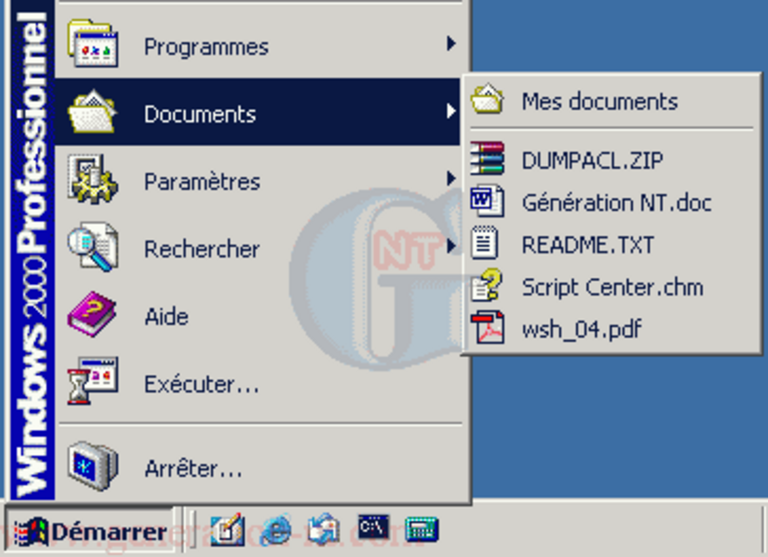768x557 pixels.
Task: Open the recent file wsh_04.pdf
Action: tap(612, 328)
